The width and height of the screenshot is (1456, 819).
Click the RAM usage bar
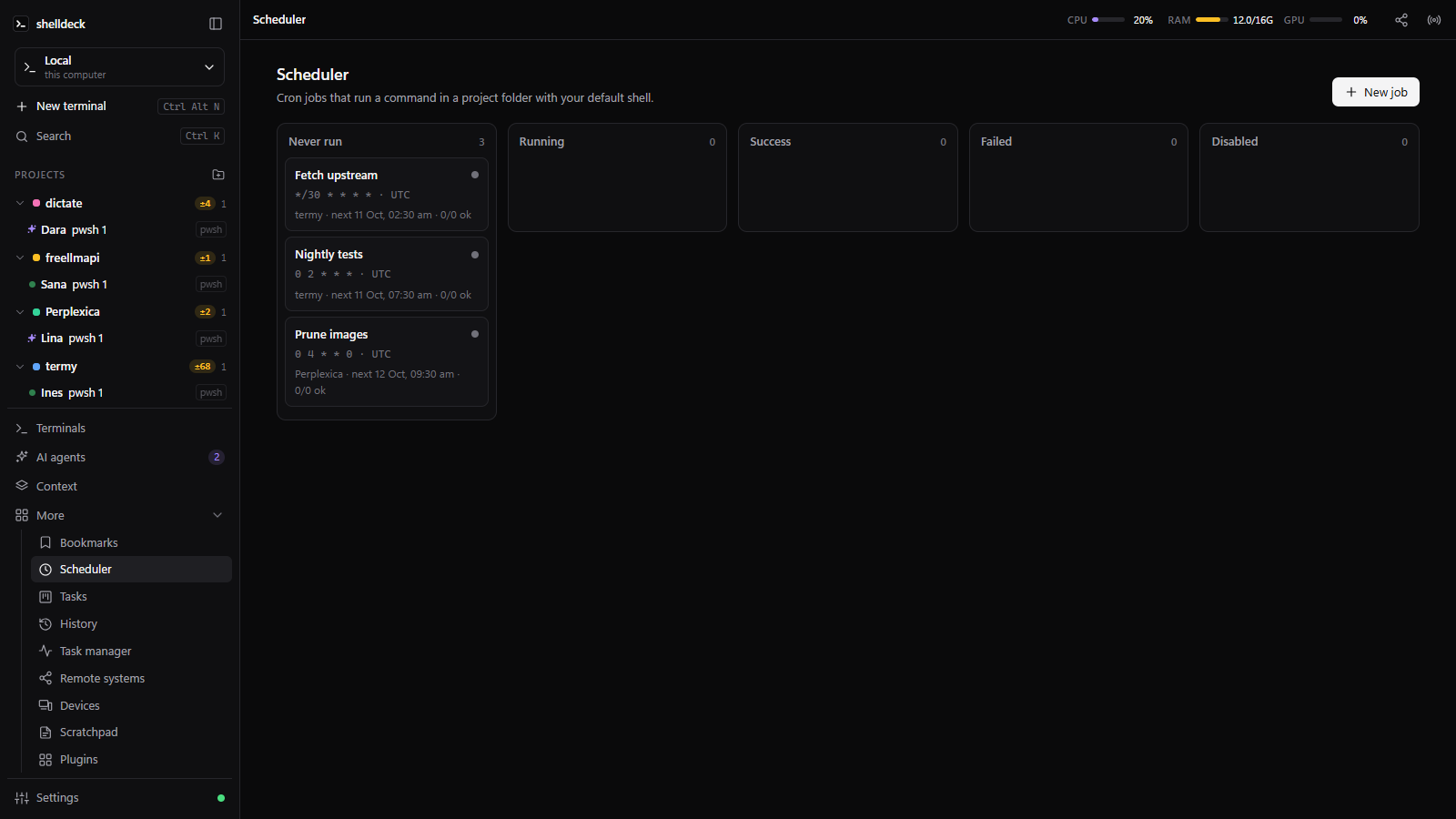pyautogui.click(x=1211, y=20)
